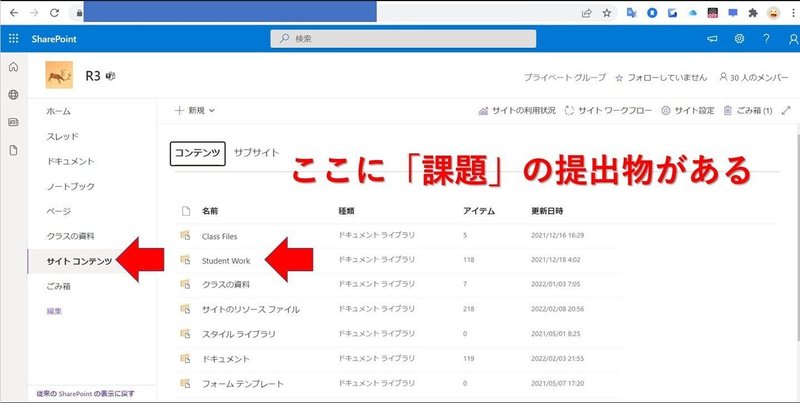Open the ドキュメント library in the list
The width and height of the screenshot is (800, 403).
(x=226, y=359)
